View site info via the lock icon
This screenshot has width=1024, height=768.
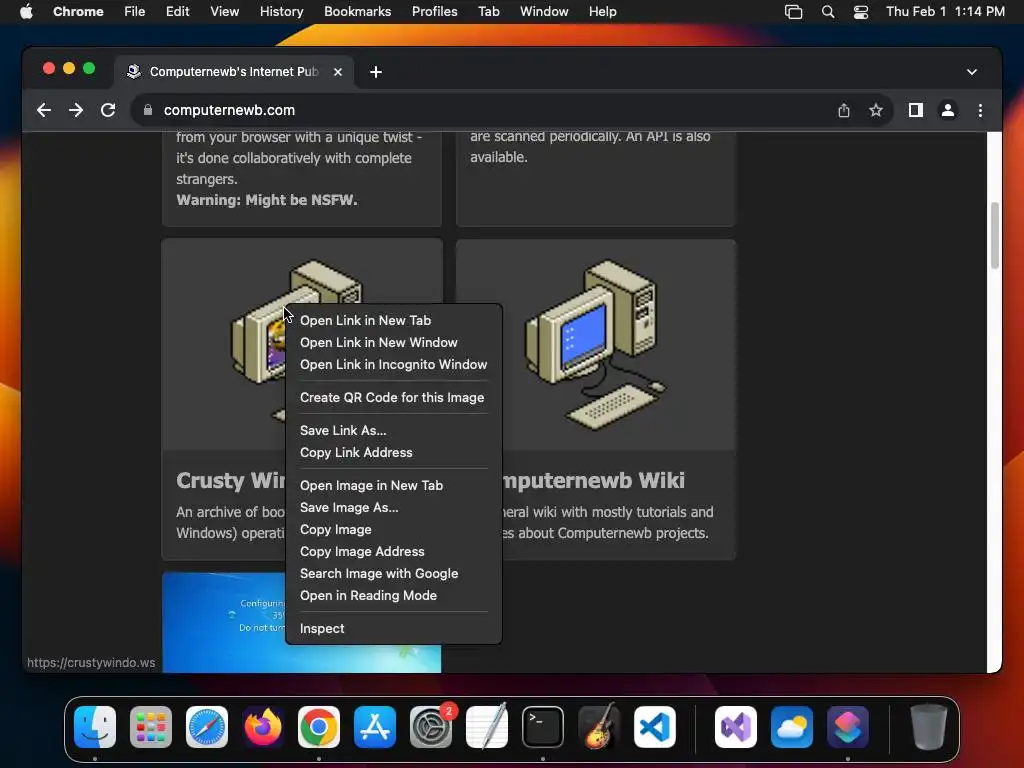(148, 110)
